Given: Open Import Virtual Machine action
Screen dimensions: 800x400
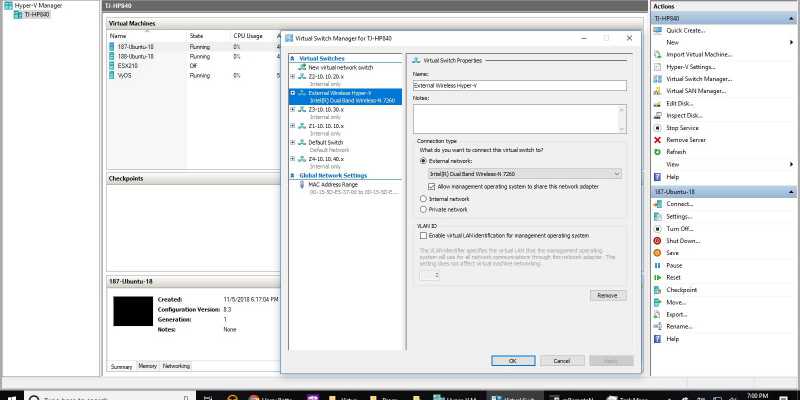Looking at the screenshot, I should (x=699, y=55).
